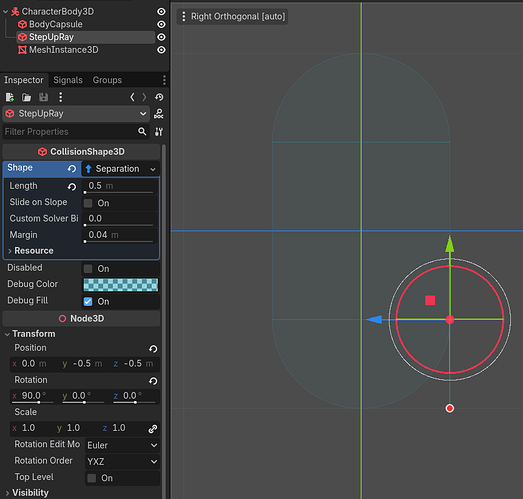Click the search magnifier icon
523x499 pixels.
click(x=142, y=131)
